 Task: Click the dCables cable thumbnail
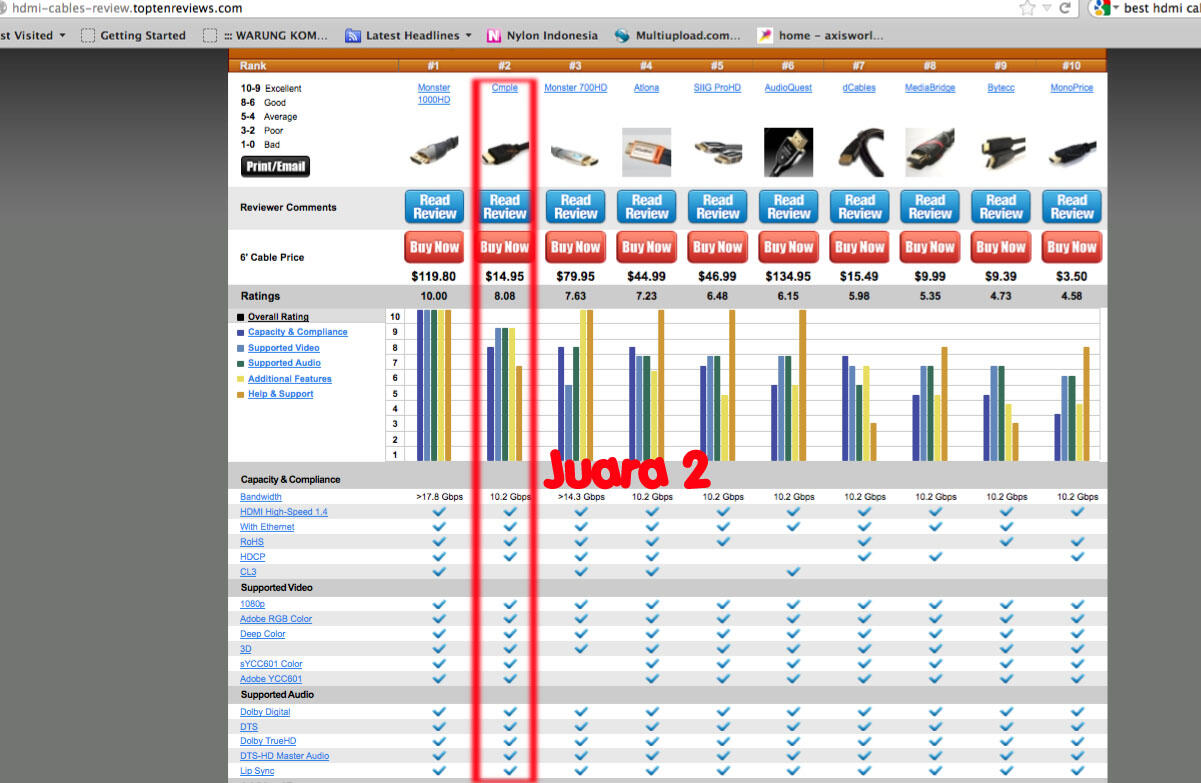pos(859,152)
